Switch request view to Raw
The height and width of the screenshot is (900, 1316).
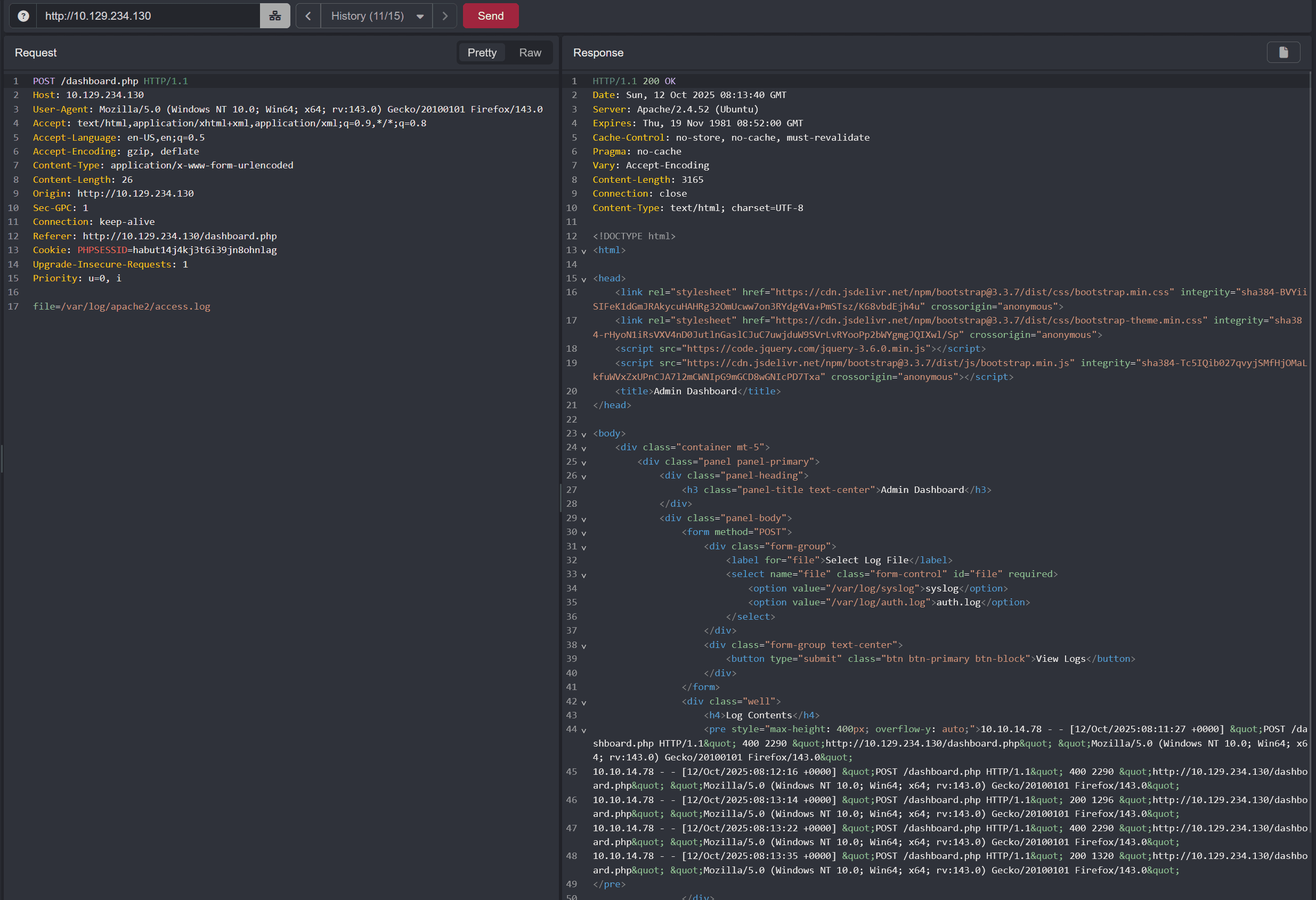530,53
